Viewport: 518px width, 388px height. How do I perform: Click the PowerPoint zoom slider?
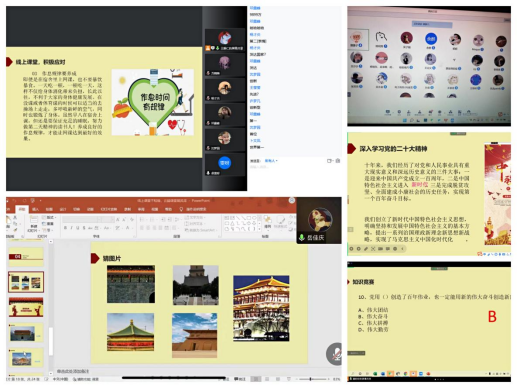pos(312,379)
